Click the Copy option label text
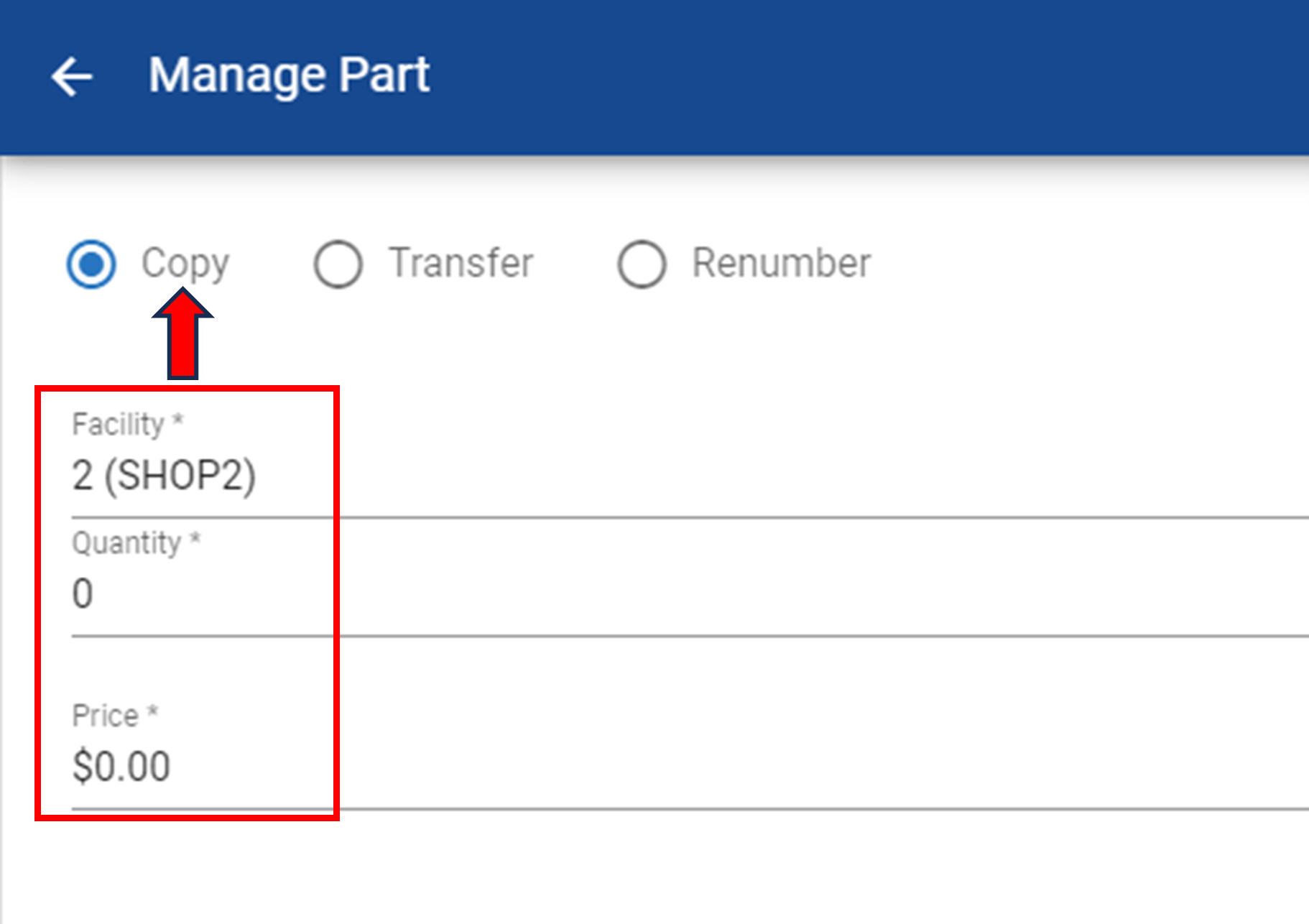The width and height of the screenshot is (1309, 924). click(x=185, y=263)
